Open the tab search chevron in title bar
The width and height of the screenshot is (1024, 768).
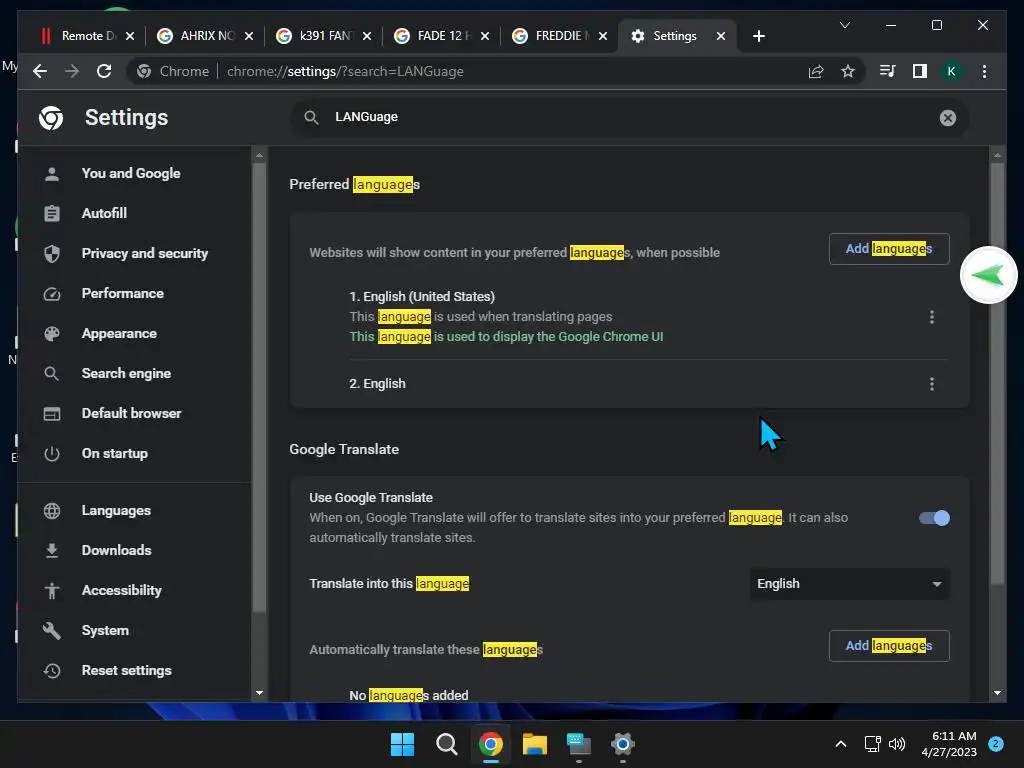[844, 25]
